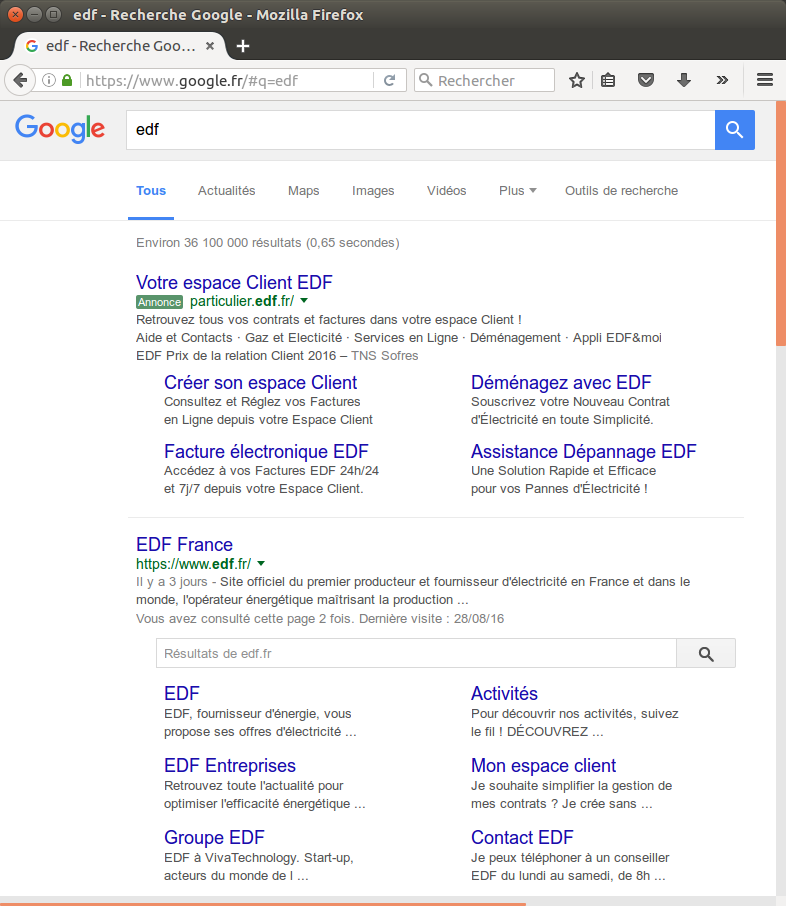Switch to the Maps tab
The image size is (786, 906).
pyautogui.click(x=303, y=191)
